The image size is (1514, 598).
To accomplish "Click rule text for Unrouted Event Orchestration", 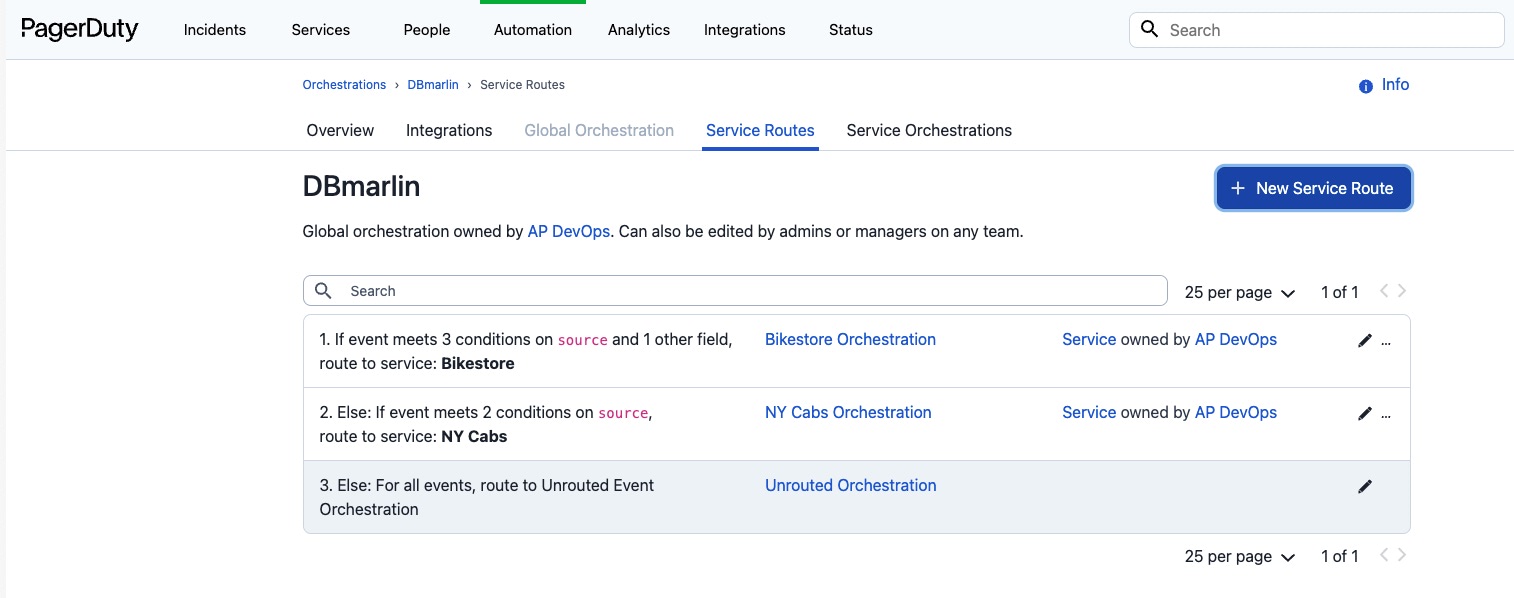I will pyautogui.click(x=487, y=497).
